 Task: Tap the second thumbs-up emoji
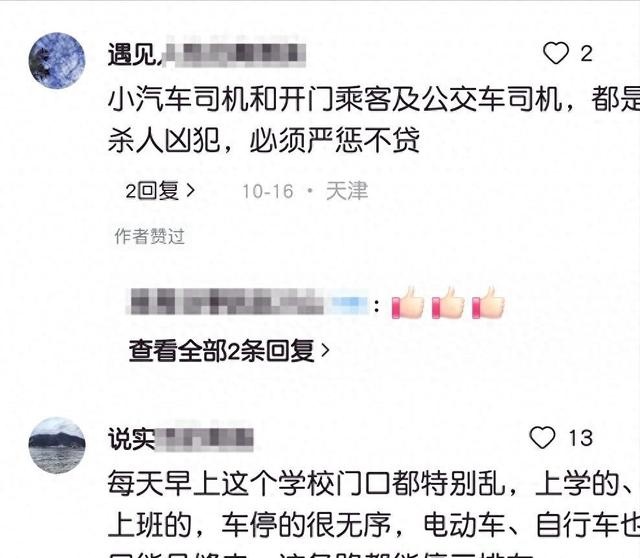[x=448, y=303]
